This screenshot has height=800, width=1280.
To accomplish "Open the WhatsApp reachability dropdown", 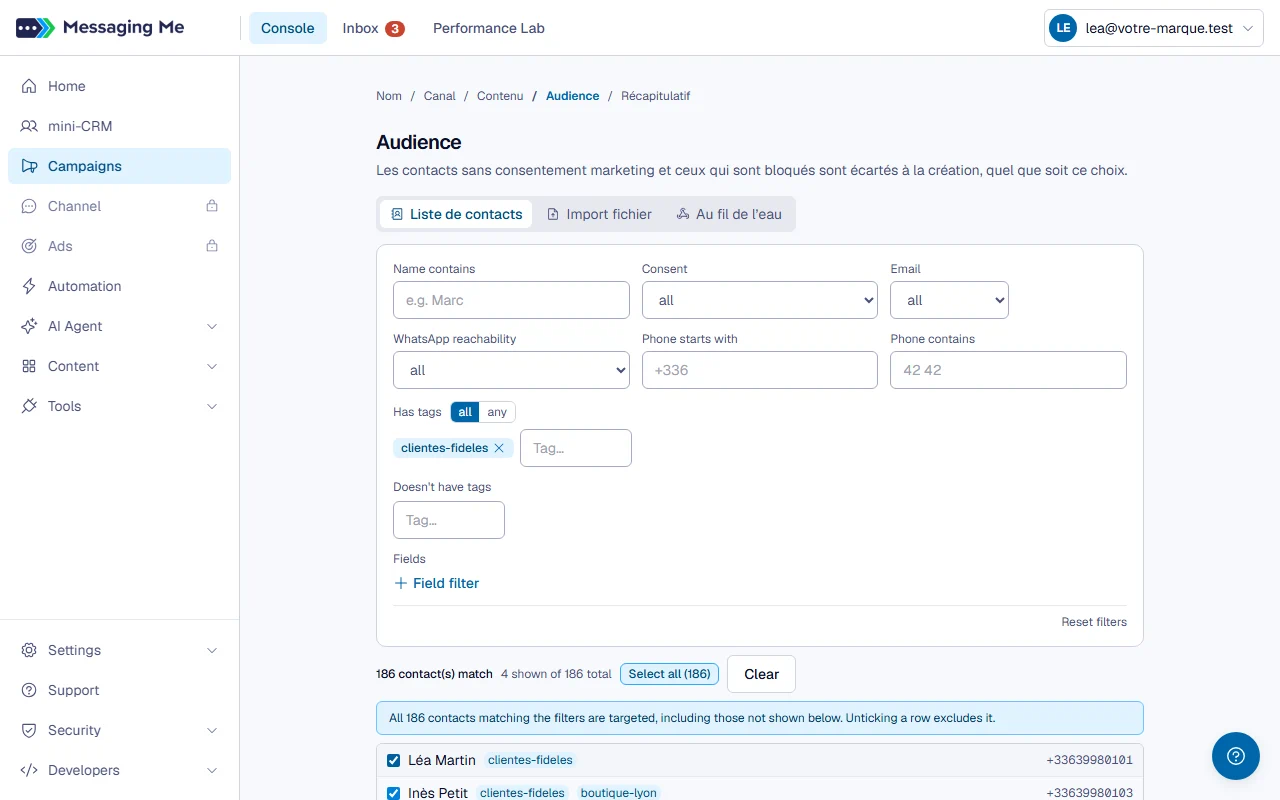I will click(511, 370).
